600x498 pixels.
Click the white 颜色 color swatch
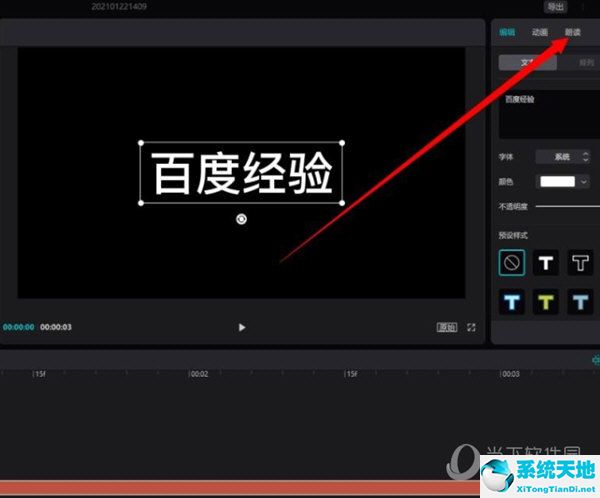558,181
